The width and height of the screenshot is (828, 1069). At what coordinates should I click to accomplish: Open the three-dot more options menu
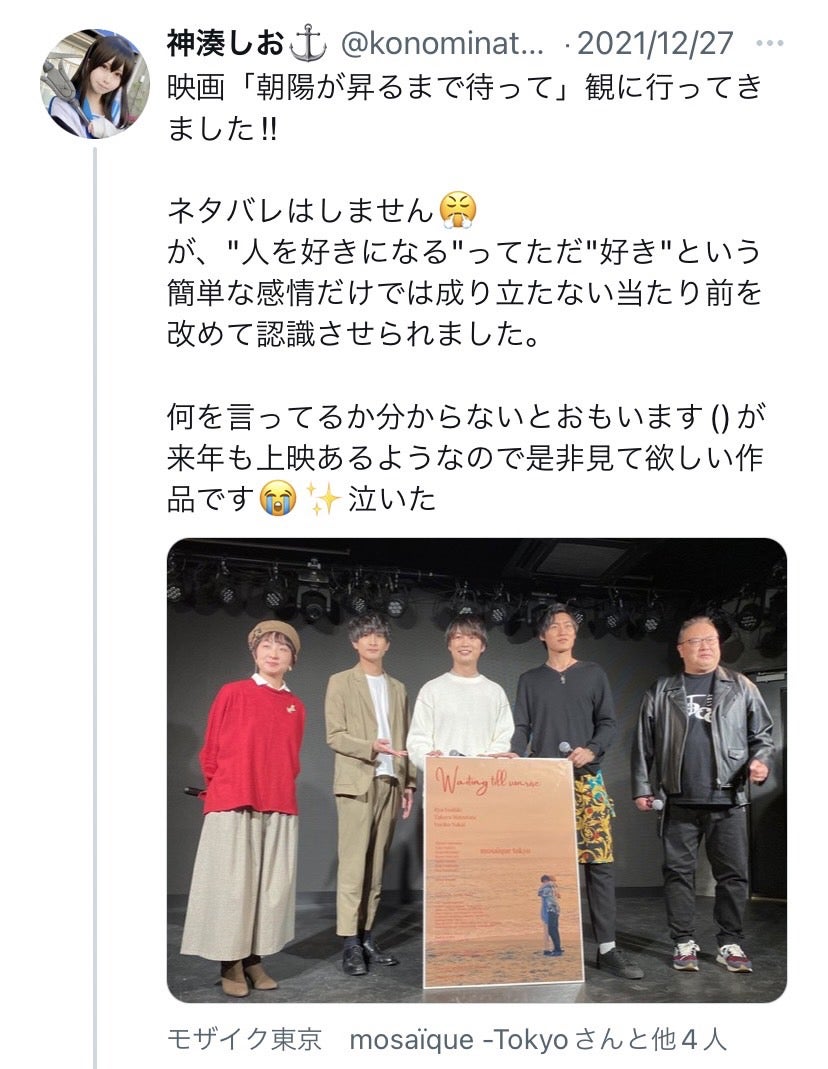[769, 44]
